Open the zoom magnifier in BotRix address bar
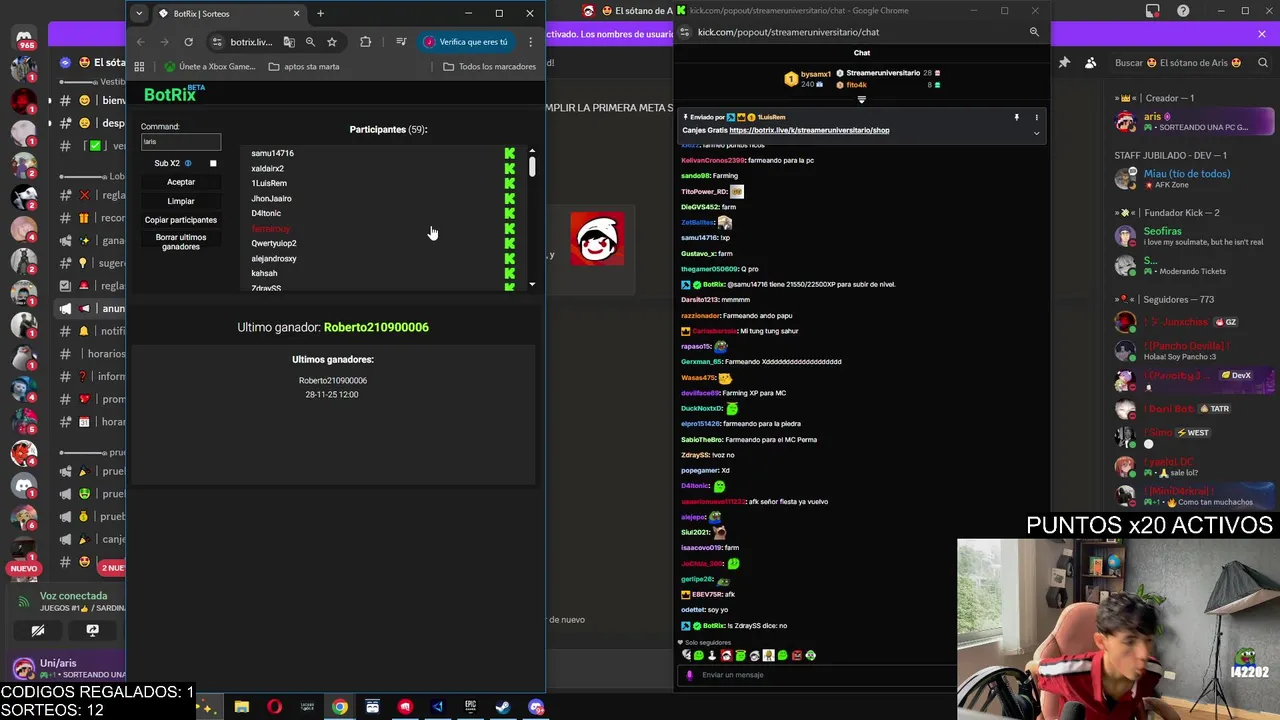Screen dimensions: 1280x720 (310, 42)
